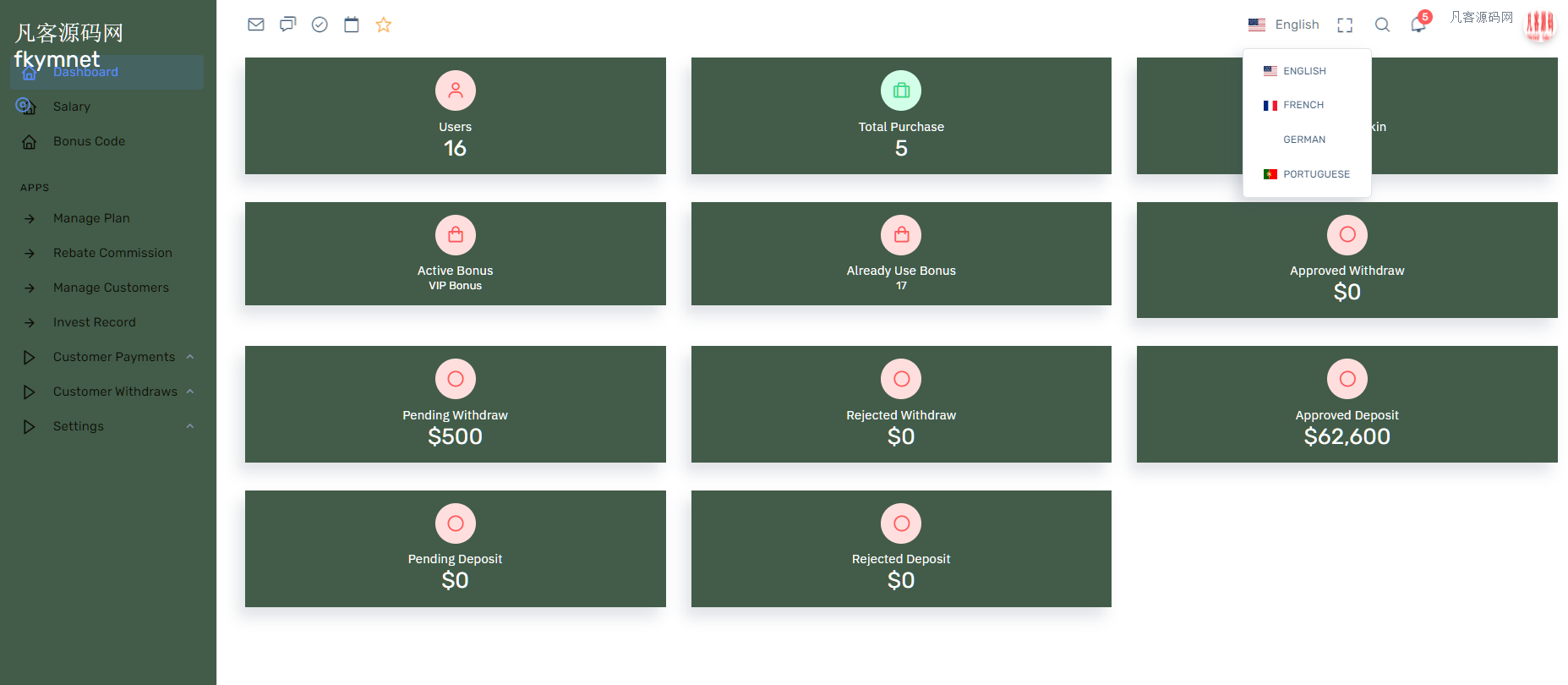Click the user avatar picture

(x=1539, y=25)
